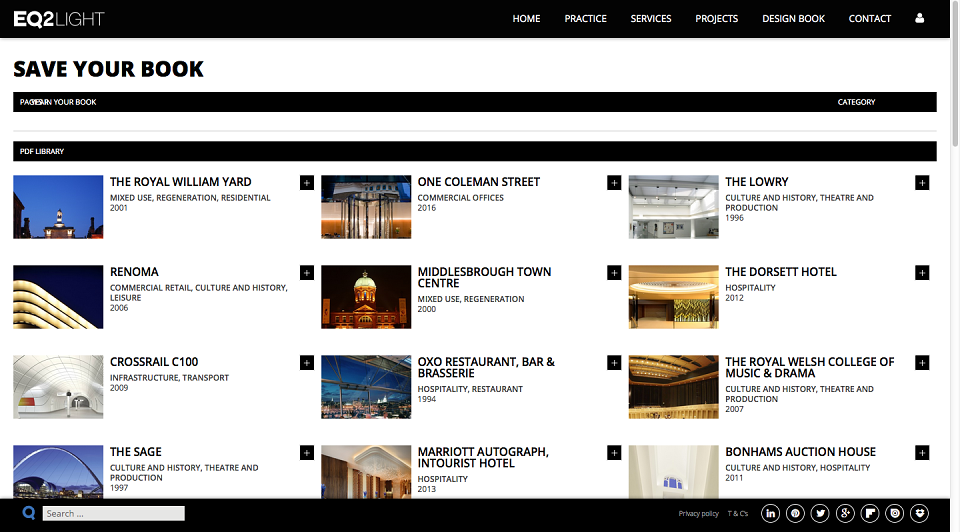960x532 pixels.
Task: Open the HOME menu item
Action: [x=526, y=18]
